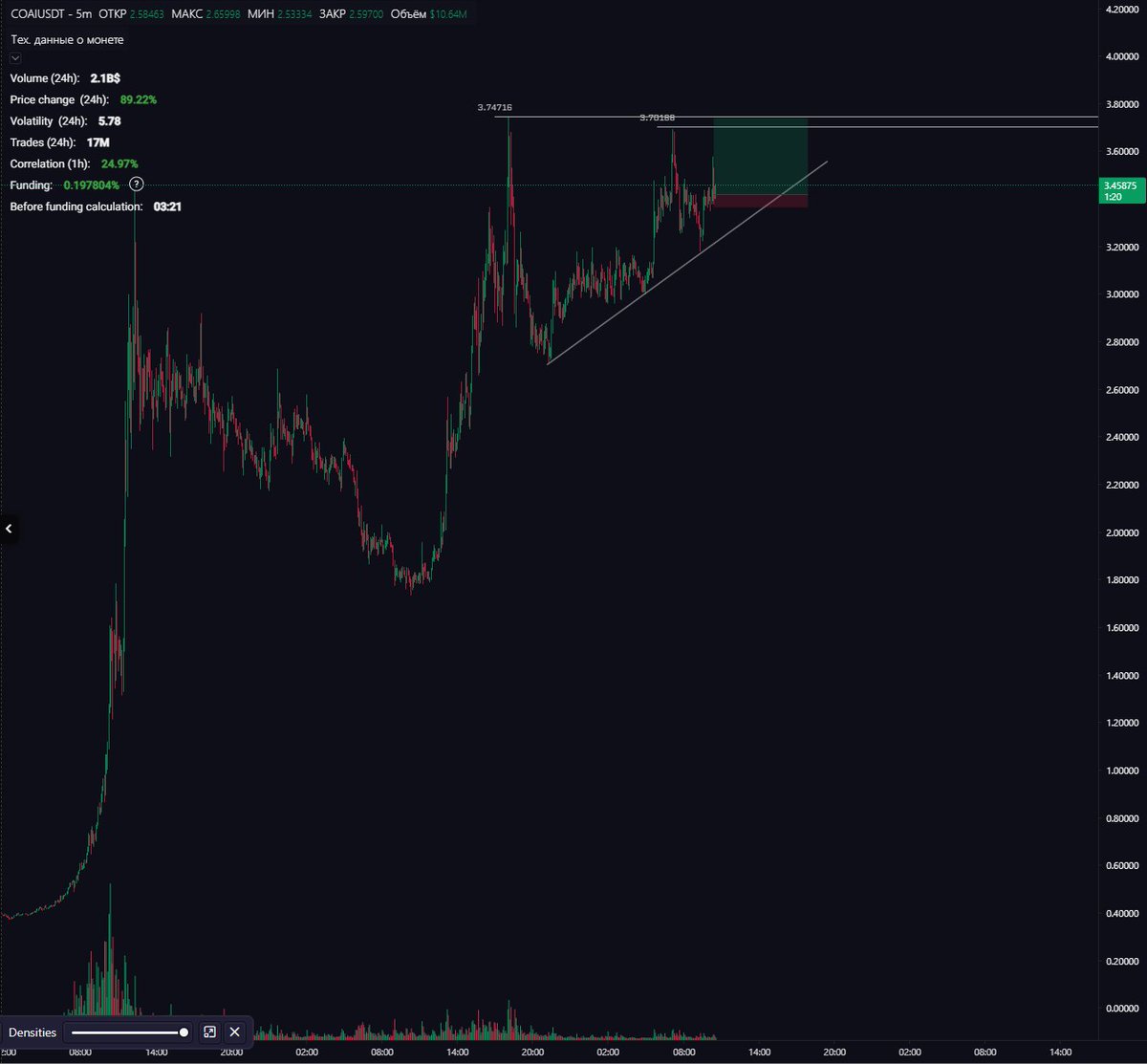The height and width of the screenshot is (1064, 1147).
Task: Select the Correlation (1h) 24.97% value
Action: 119,163
